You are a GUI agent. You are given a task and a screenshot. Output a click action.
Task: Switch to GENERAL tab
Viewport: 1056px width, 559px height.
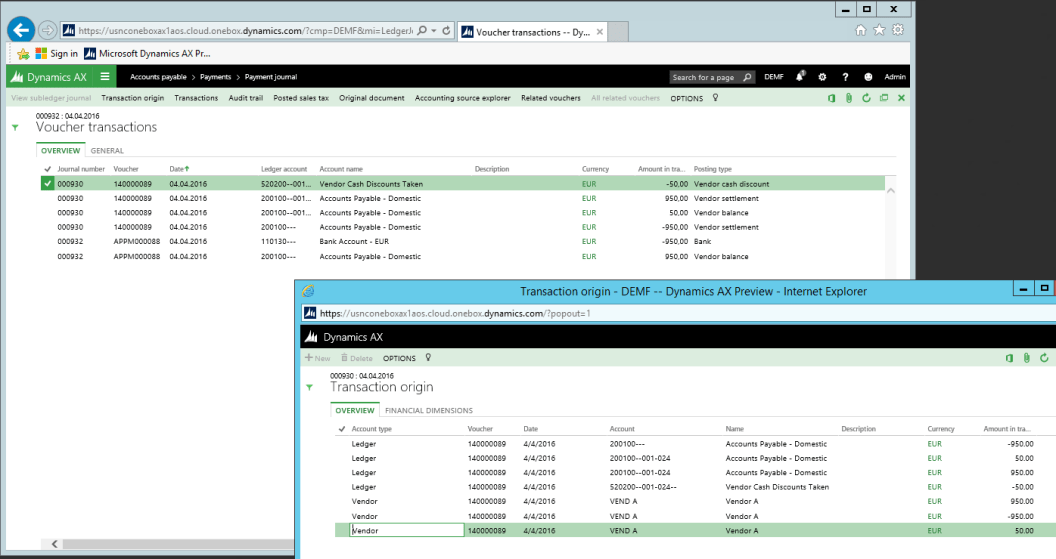tap(107, 151)
